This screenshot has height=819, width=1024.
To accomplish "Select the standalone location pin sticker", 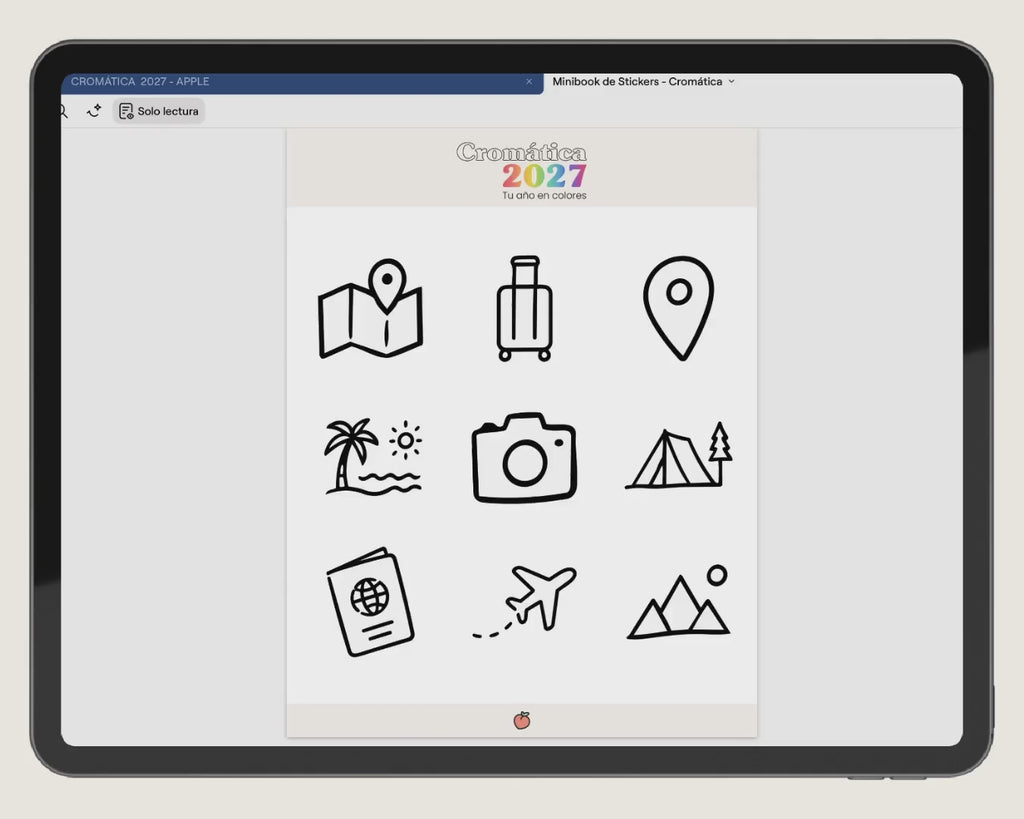I will coord(679,308).
